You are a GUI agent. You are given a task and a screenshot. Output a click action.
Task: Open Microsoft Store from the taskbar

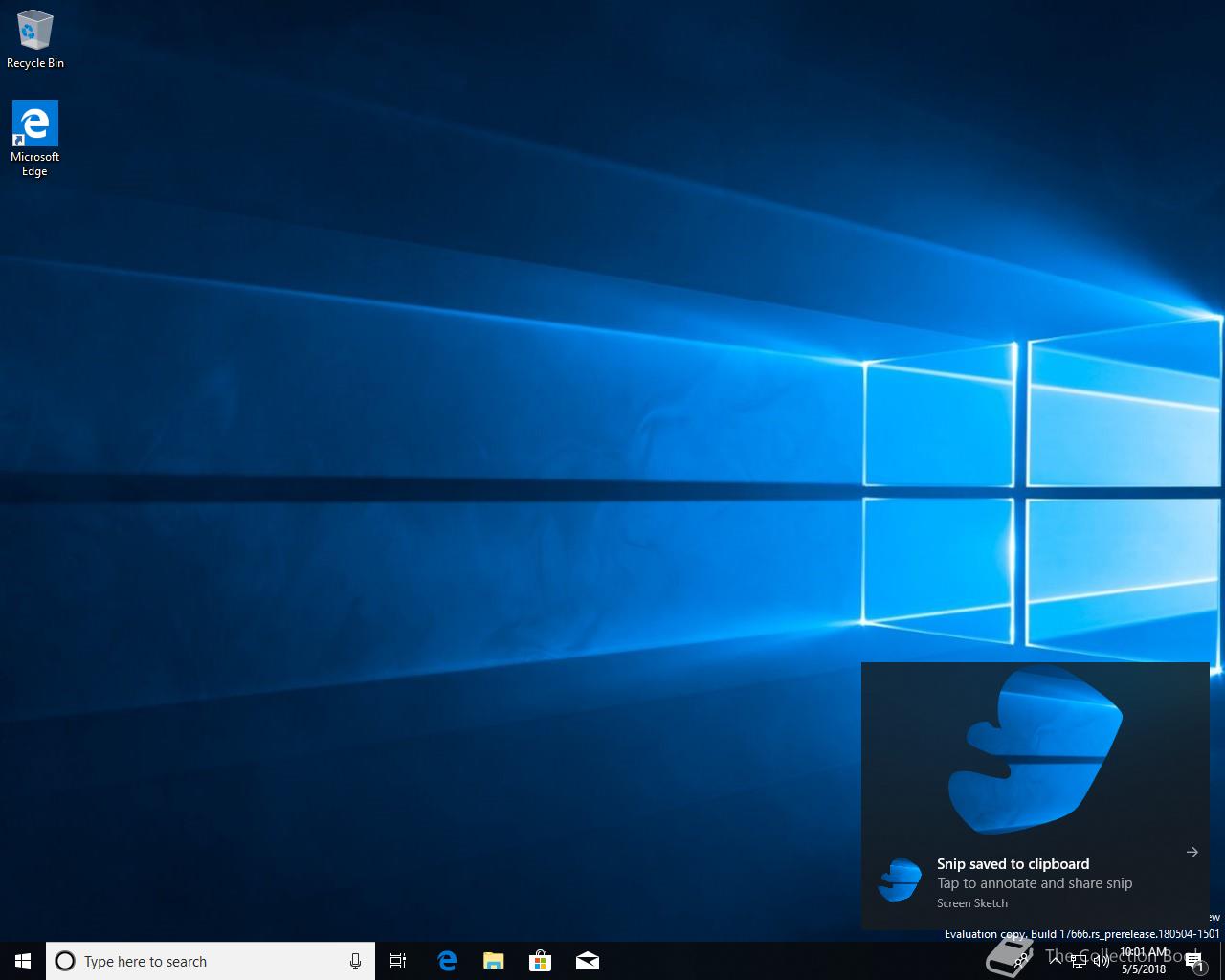[x=541, y=961]
